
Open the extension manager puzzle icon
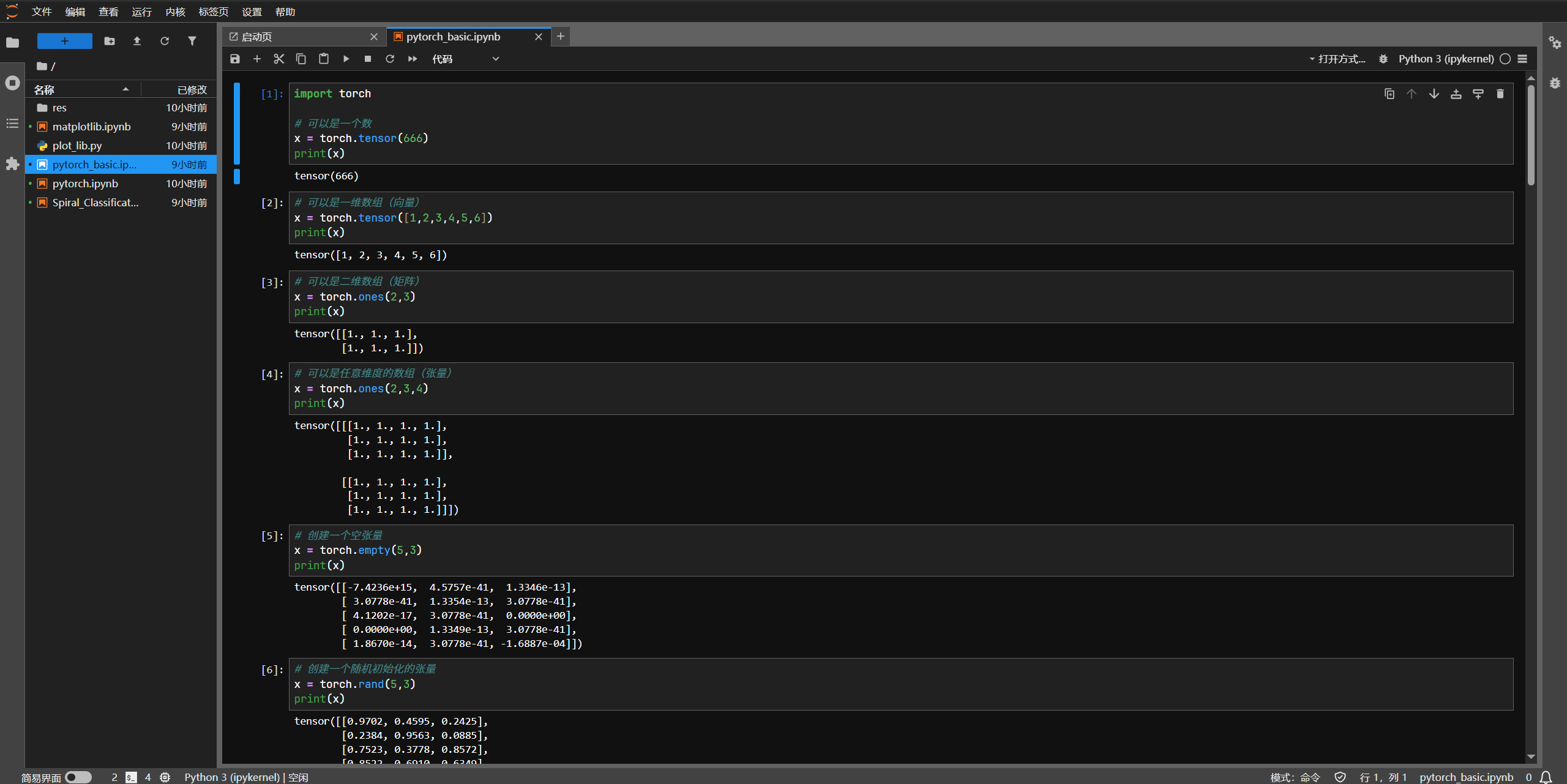(12, 163)
